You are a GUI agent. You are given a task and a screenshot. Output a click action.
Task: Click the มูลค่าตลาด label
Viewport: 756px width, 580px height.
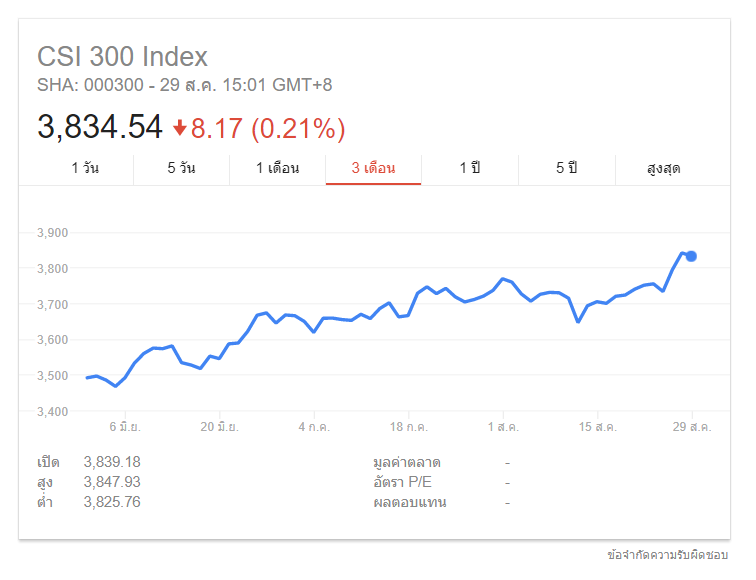407,462
